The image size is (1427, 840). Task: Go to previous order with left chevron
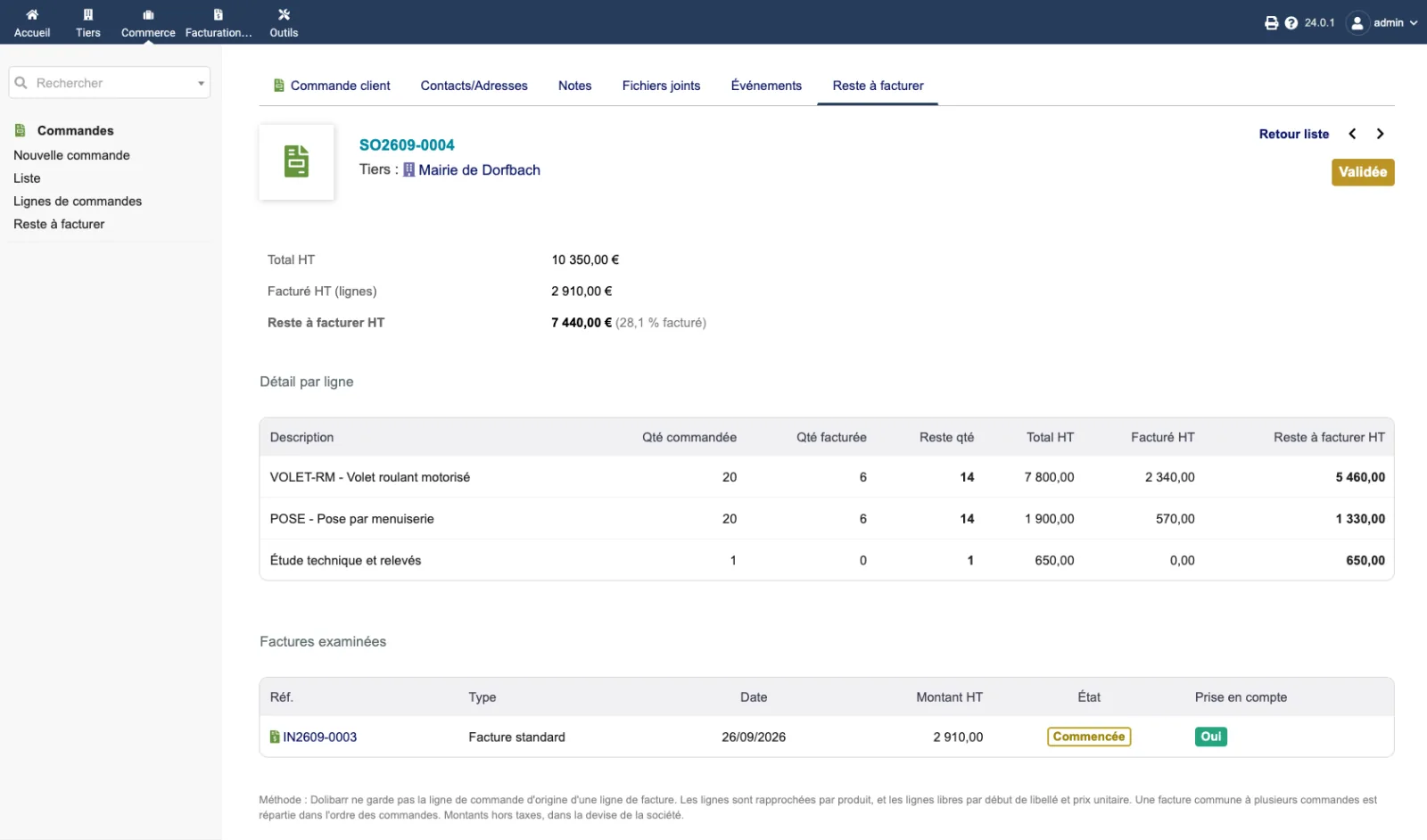1352,134
